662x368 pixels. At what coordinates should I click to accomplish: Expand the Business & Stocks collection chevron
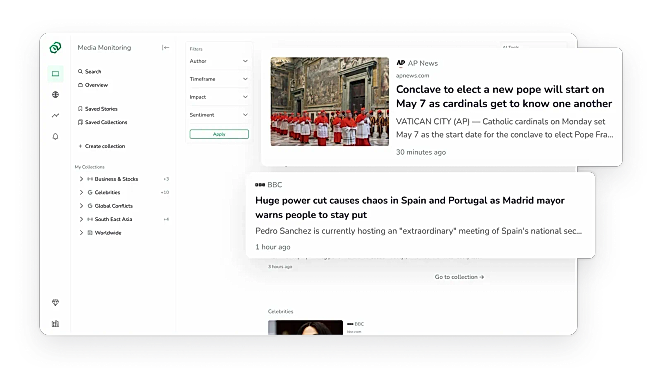[x=81, y=179]
